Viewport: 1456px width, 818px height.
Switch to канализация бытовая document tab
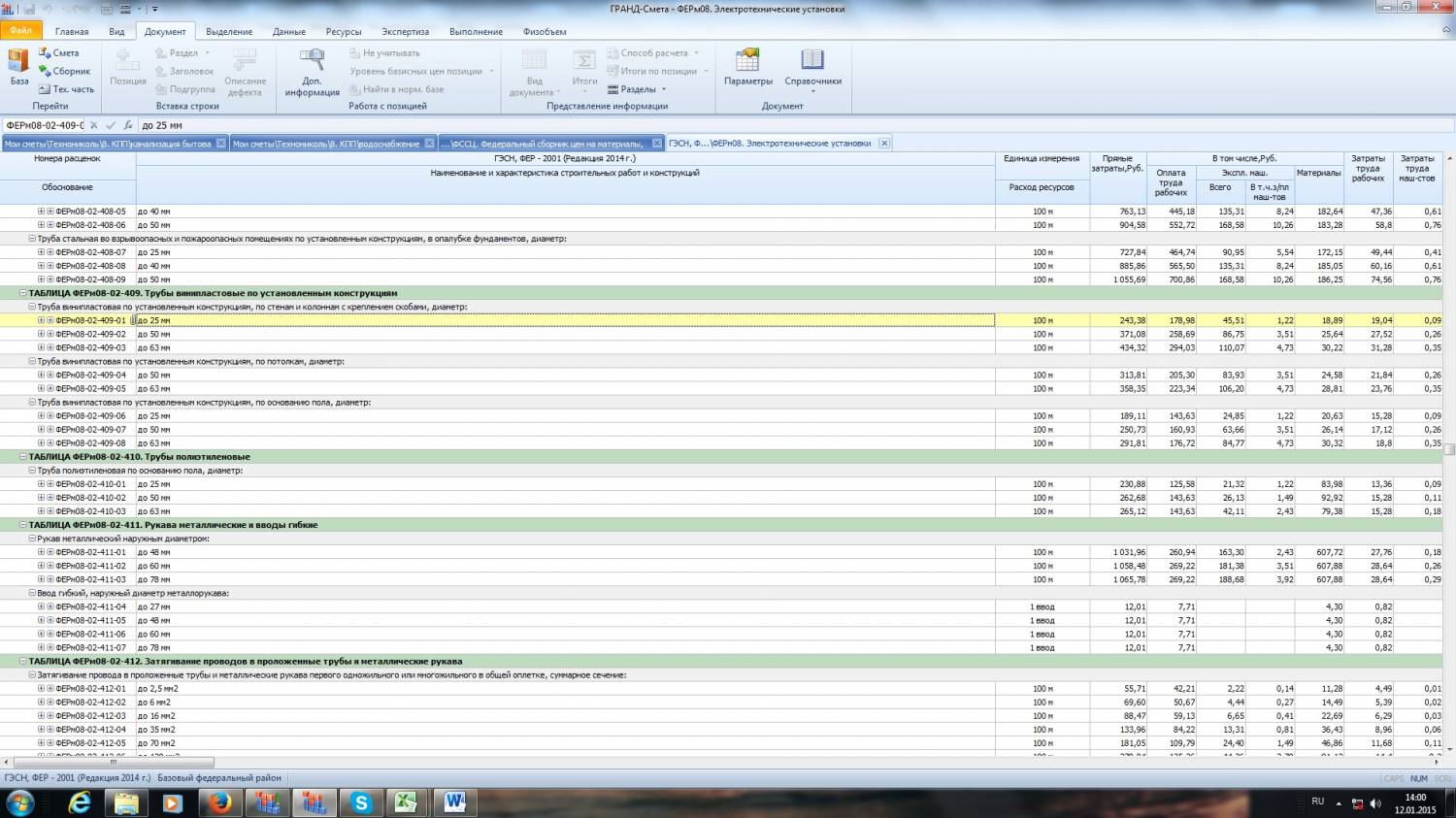[x=107, y=144]
